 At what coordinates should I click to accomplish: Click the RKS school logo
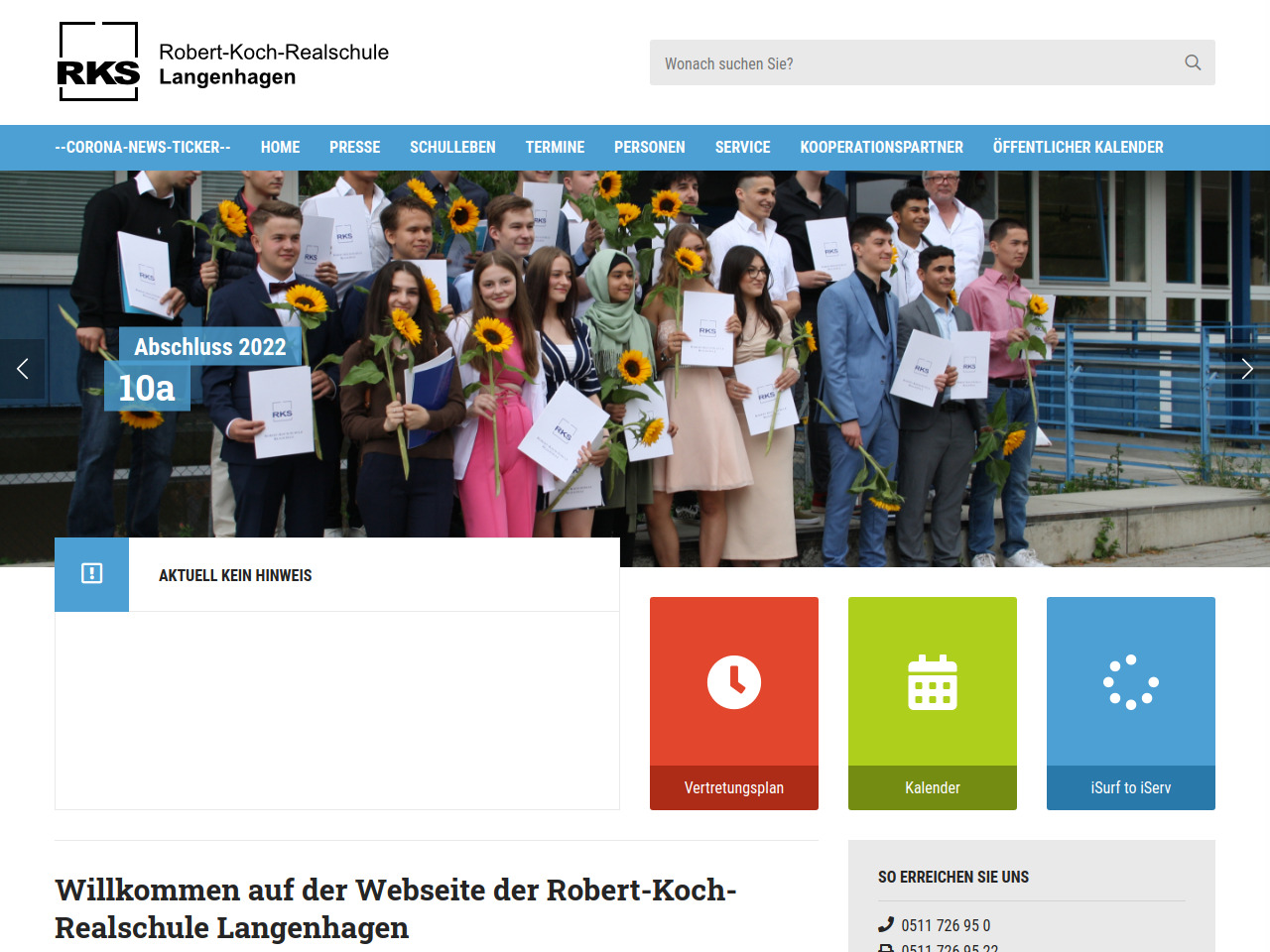(99, 62)
